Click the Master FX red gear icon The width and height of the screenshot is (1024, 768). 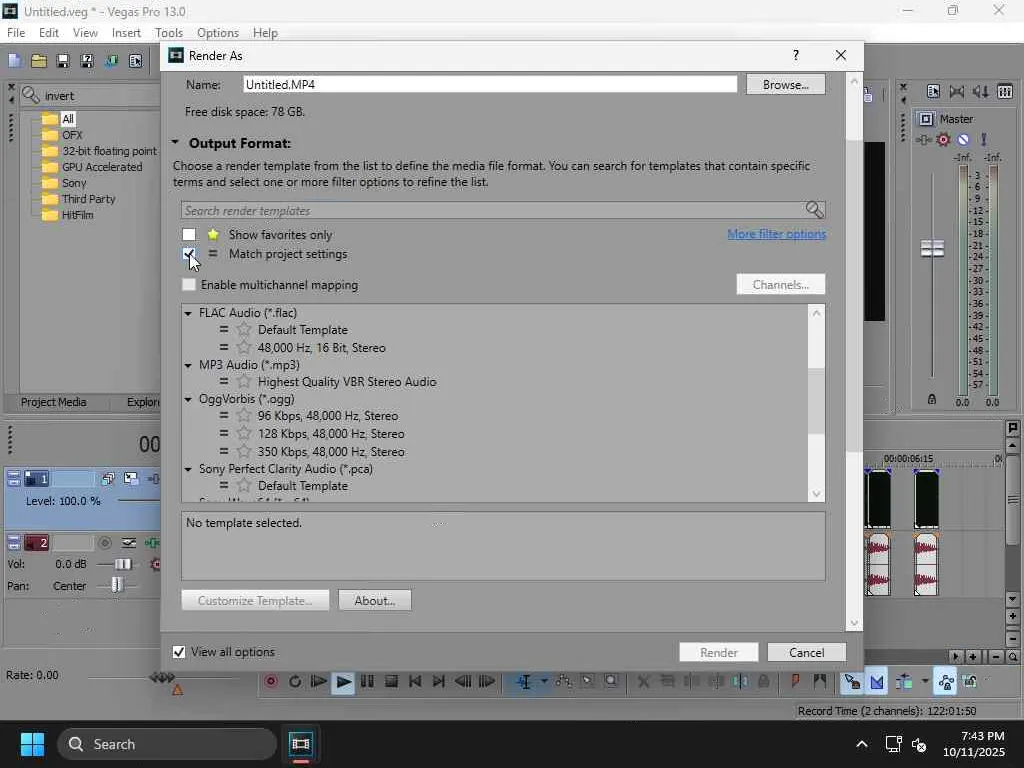tap(943, 139)
